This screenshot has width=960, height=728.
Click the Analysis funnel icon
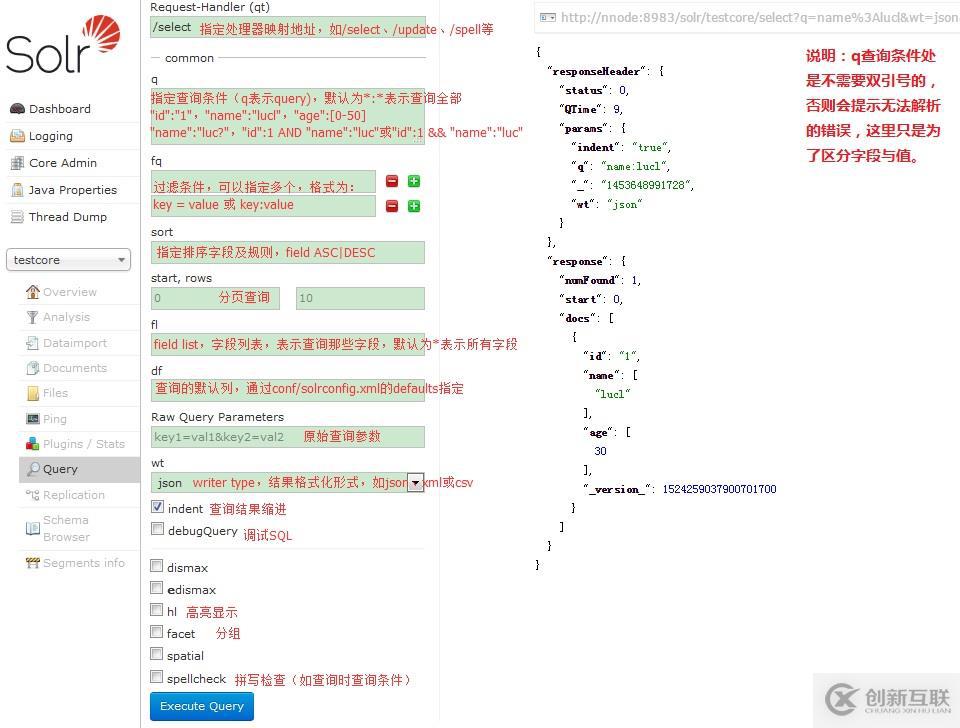32,317
